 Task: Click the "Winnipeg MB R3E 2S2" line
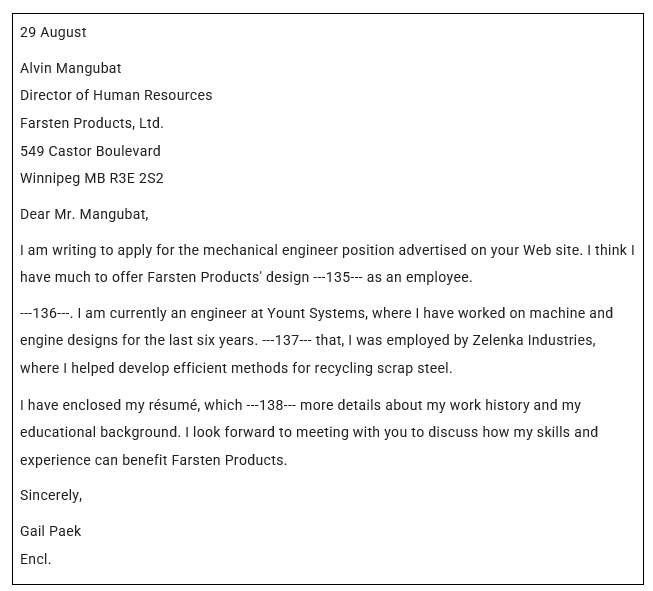[x=92, y=178]
